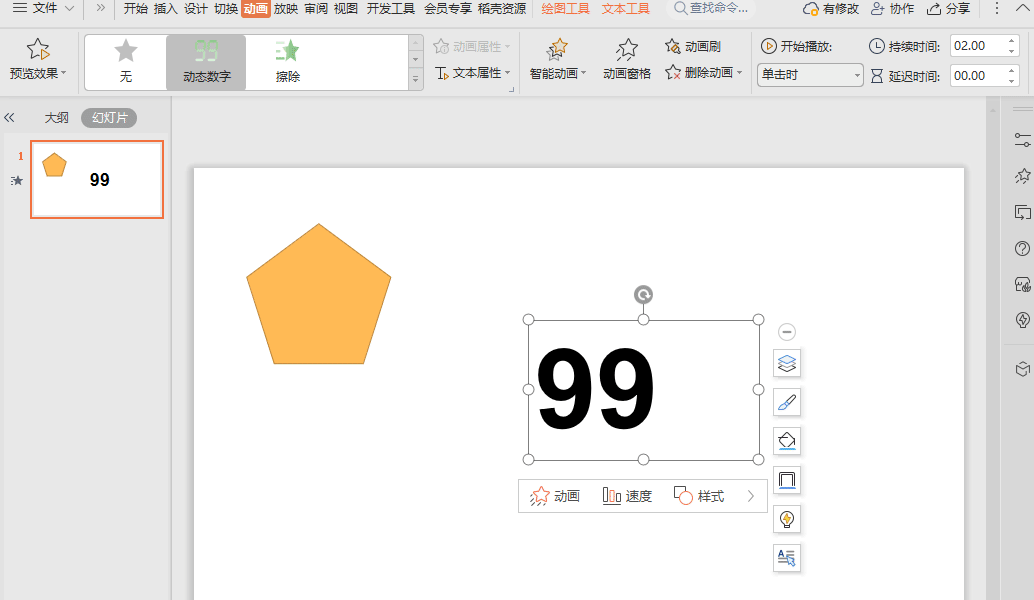Screen dimensions: 1034x600
Task: Increase the 持续时间 duration spinner
Action: point(1012,41)
